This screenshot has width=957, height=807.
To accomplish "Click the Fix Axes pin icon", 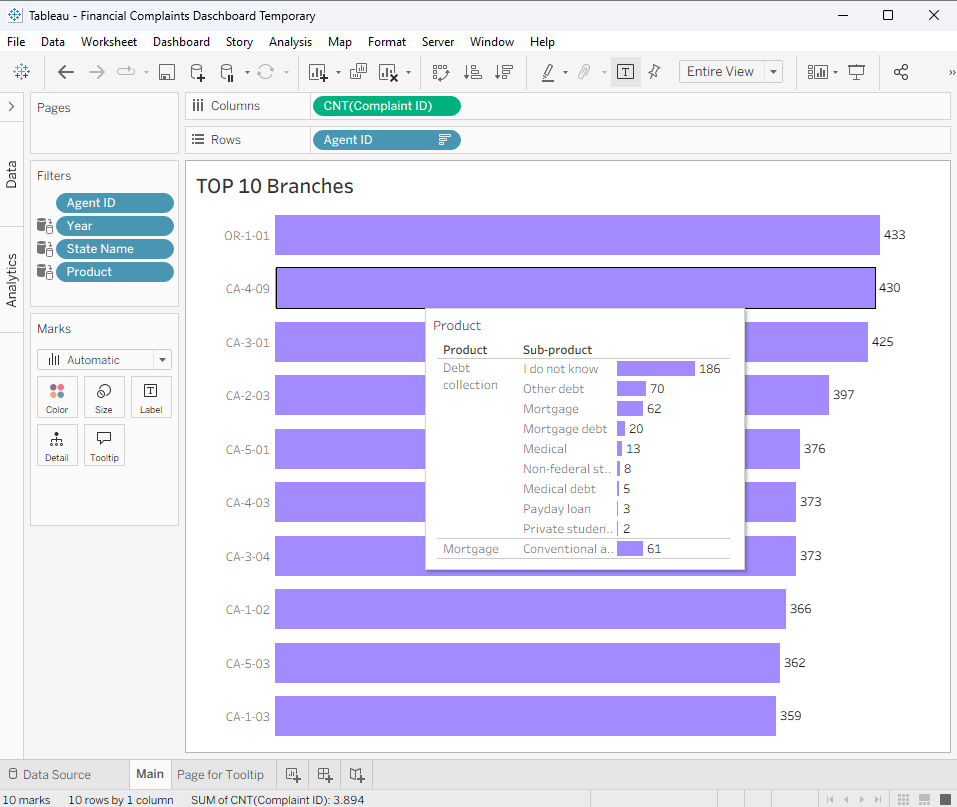I will pos(654,72).
